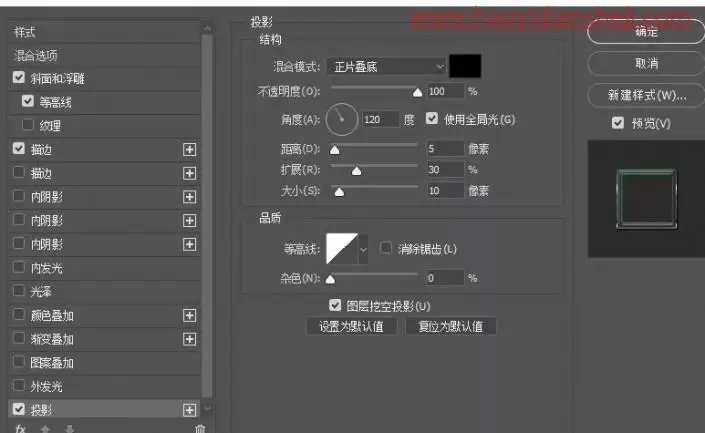Click the 距离 field showing 5

[x=445, y=148]
